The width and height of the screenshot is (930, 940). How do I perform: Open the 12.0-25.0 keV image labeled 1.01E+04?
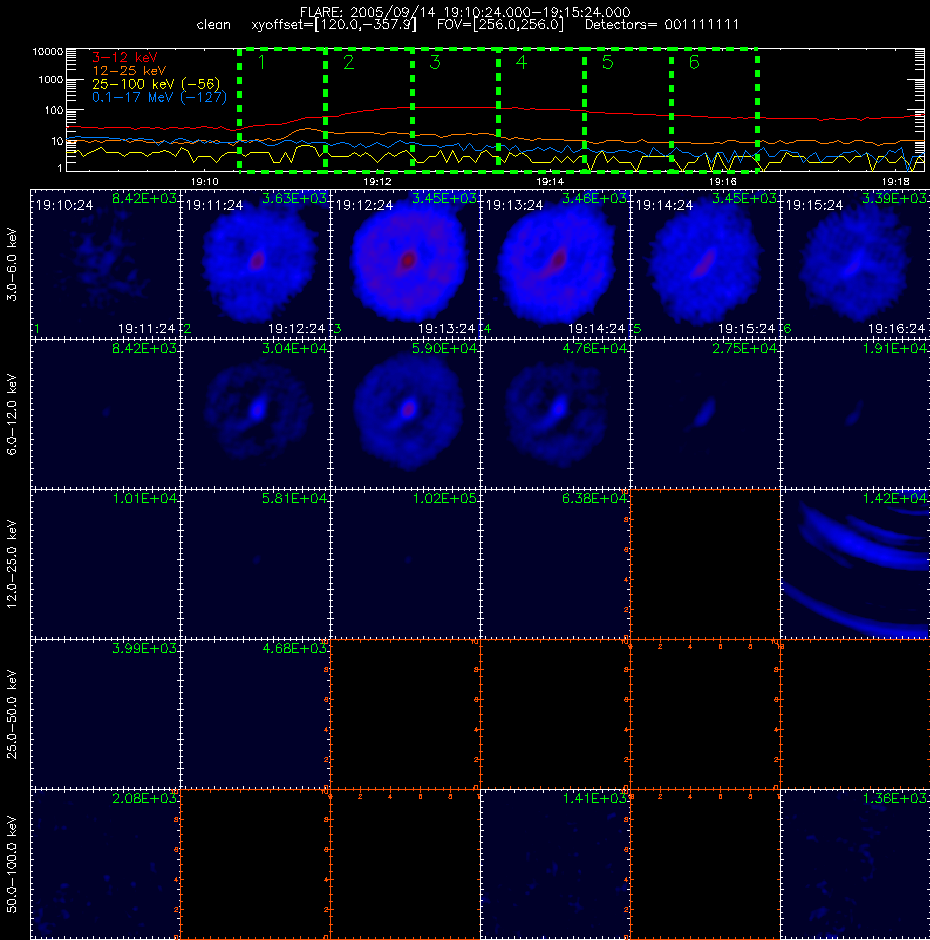pyautogui.click(x=106, y=564)
